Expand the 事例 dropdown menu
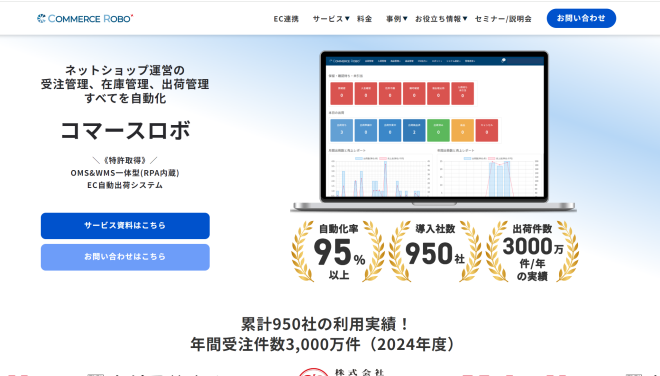660x376 pixels. [397, 19]
